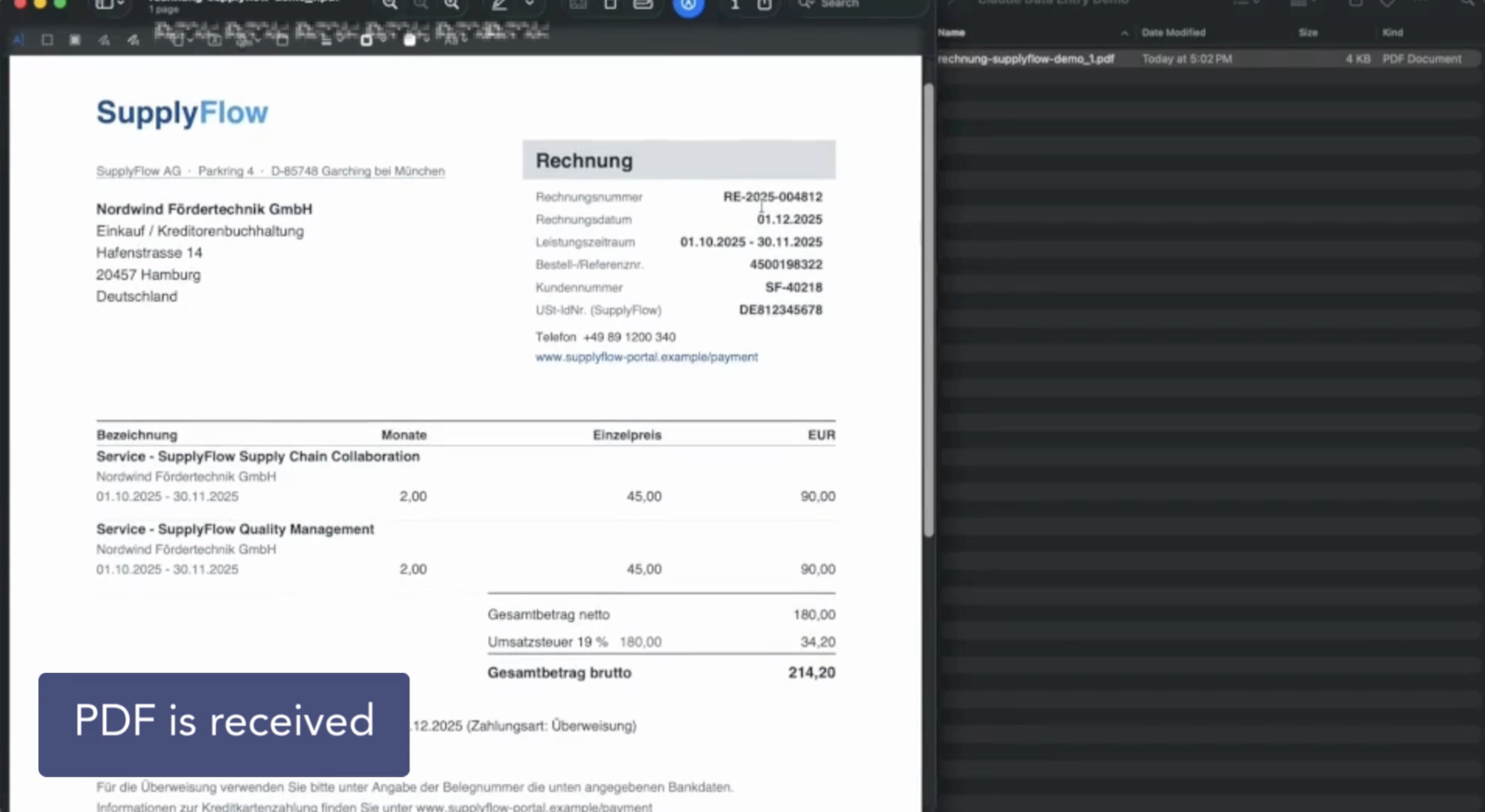
Task: Click the Umsatzsteuer amount 34,20
Action: (x=818, y=642)
